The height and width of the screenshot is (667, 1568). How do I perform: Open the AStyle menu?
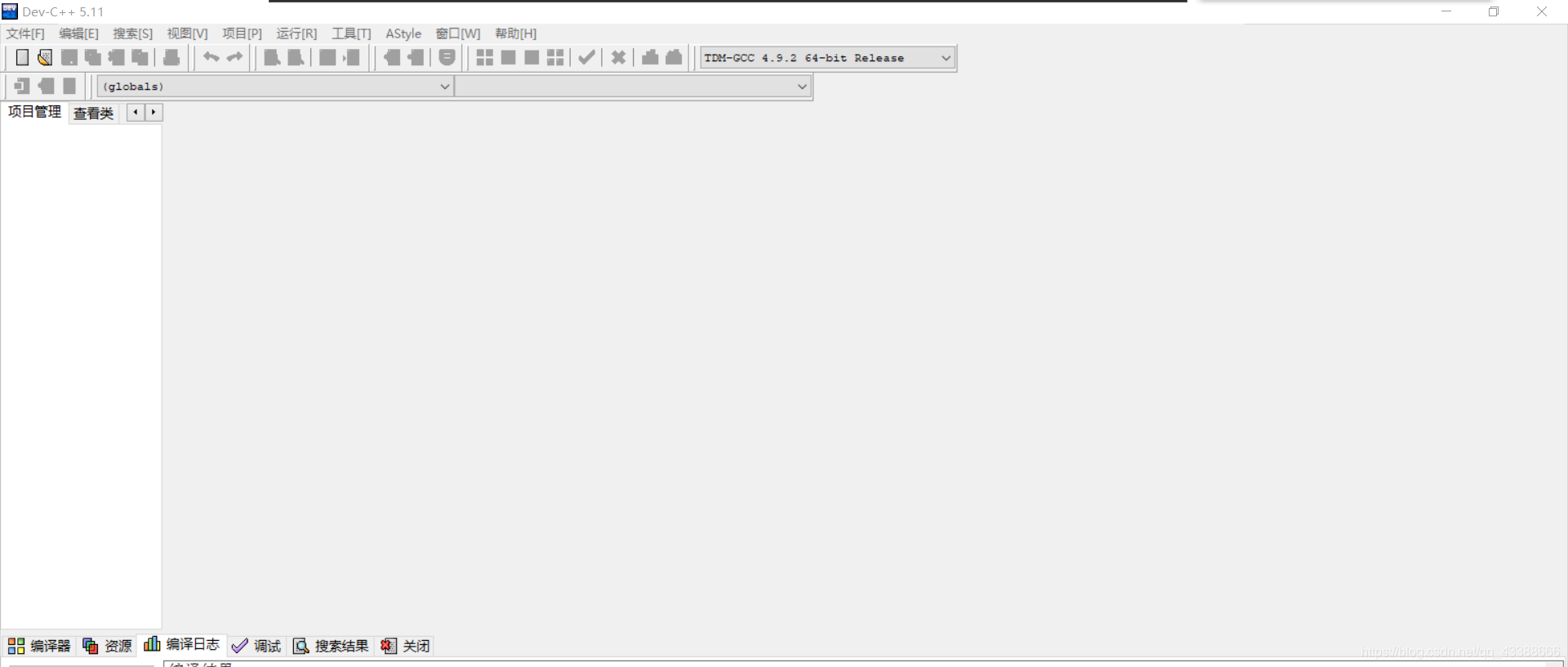point(403,33)
